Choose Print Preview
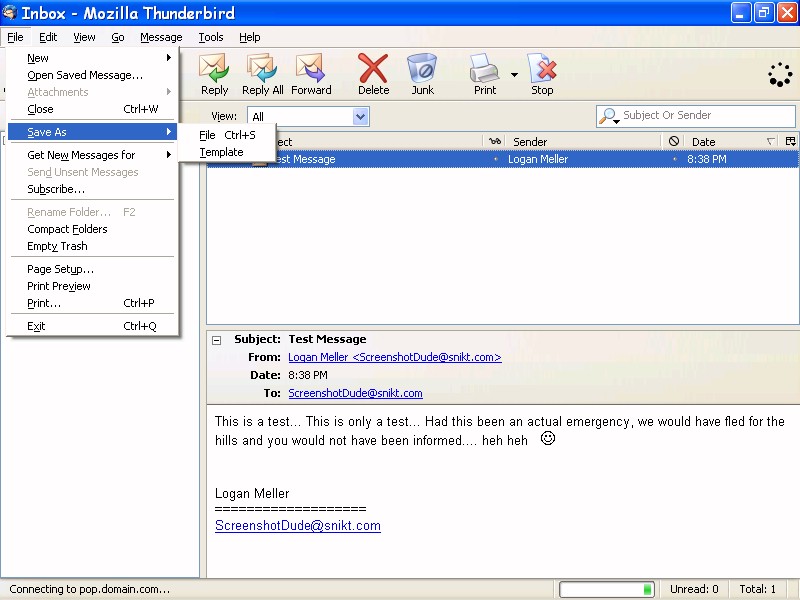This screenshot has width=800, height=600. coord(93,286)
